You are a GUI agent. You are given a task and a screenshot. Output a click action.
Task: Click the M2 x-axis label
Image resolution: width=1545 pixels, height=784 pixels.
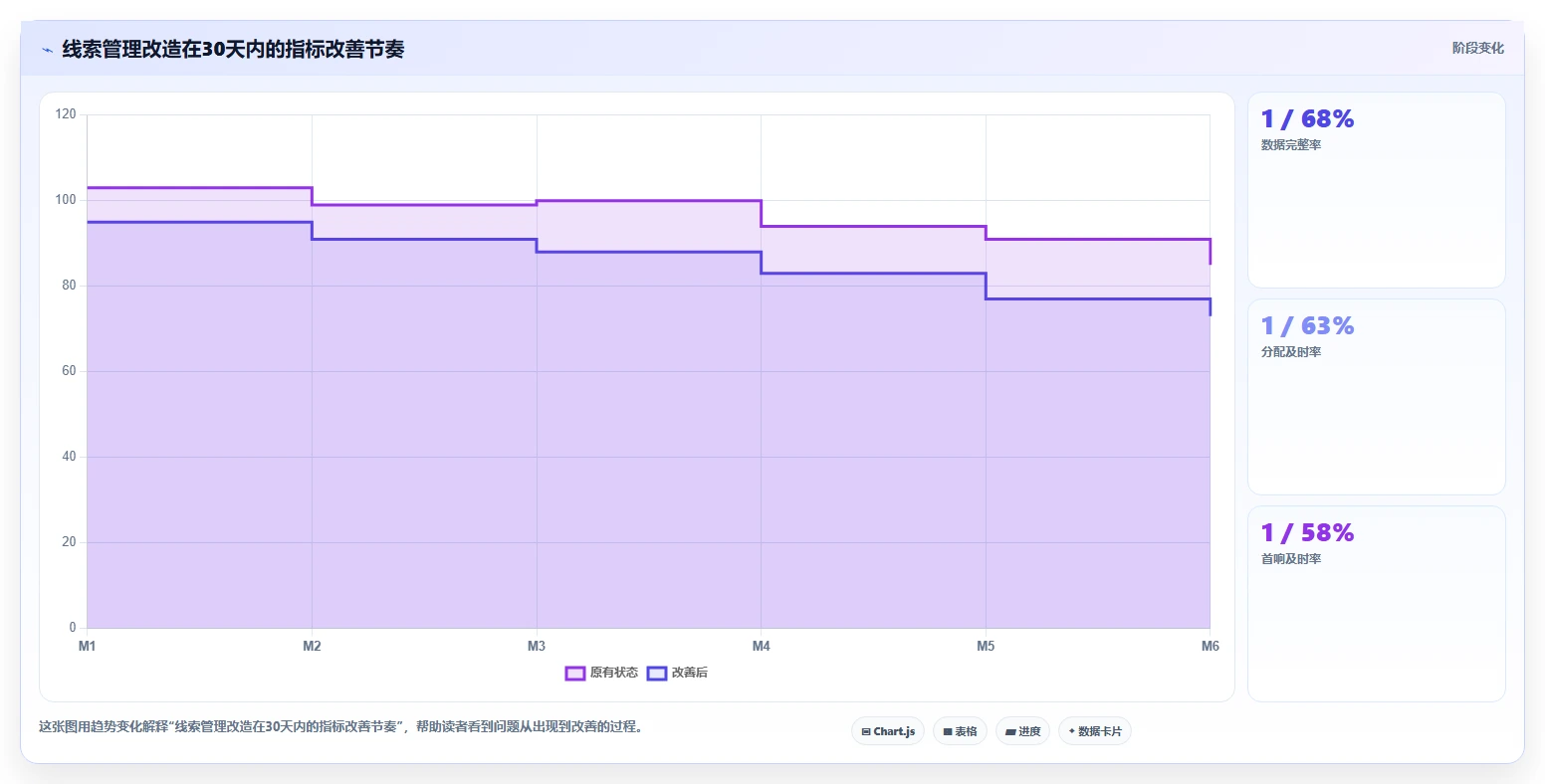click(312, 647)
